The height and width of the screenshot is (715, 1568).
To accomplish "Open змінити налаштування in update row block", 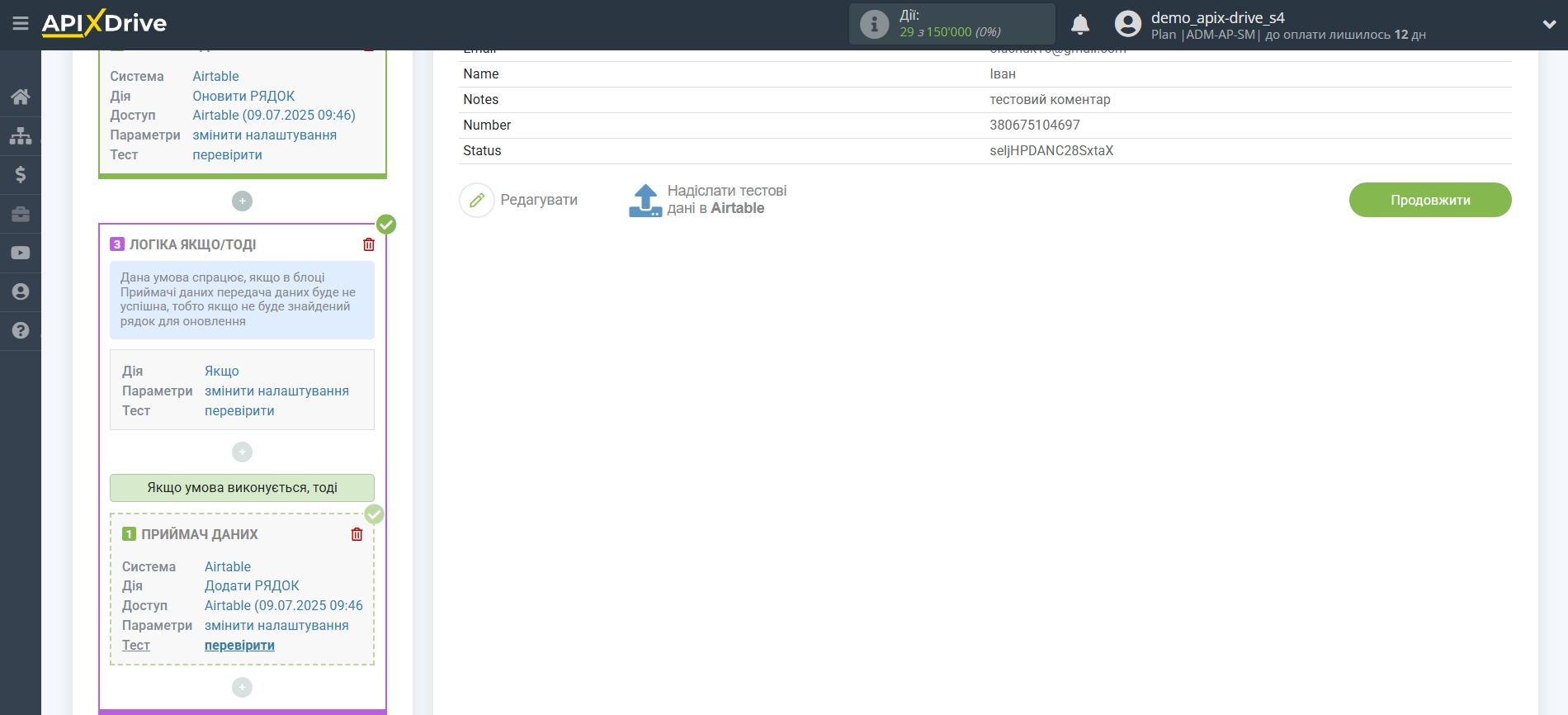I will (264, 135).
